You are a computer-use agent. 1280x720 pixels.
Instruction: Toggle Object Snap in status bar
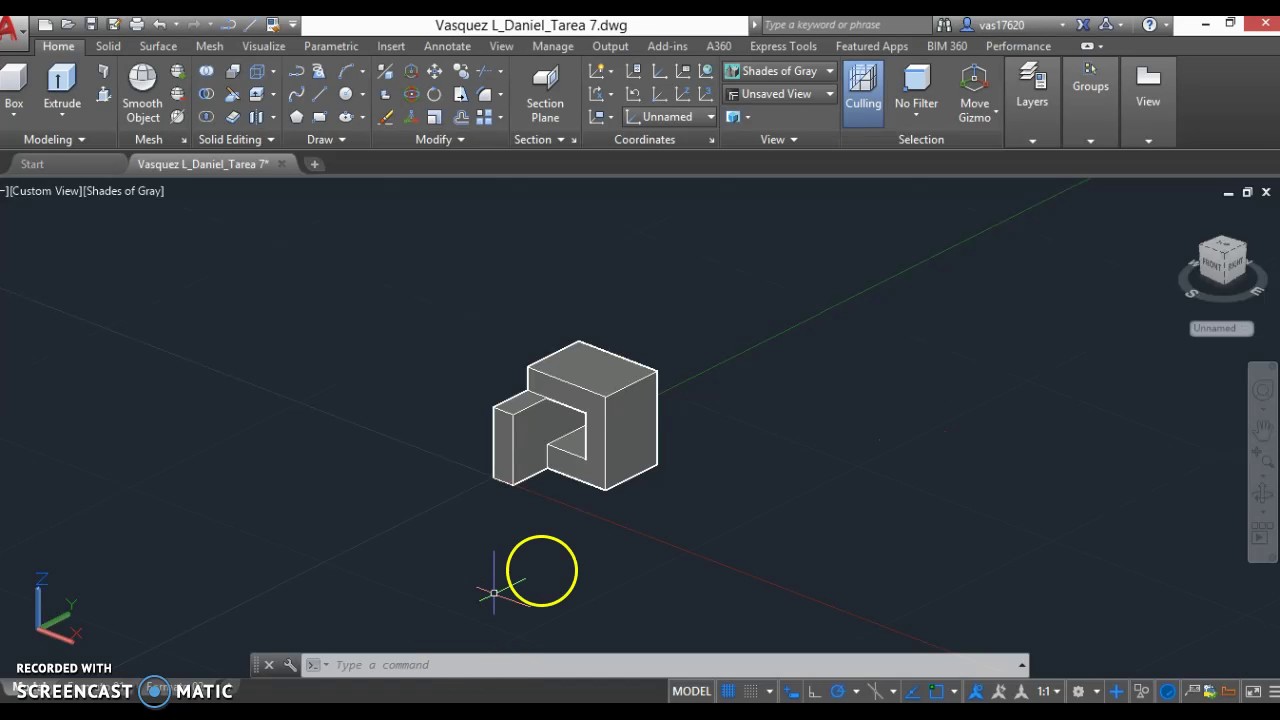(x=937, y=691)
